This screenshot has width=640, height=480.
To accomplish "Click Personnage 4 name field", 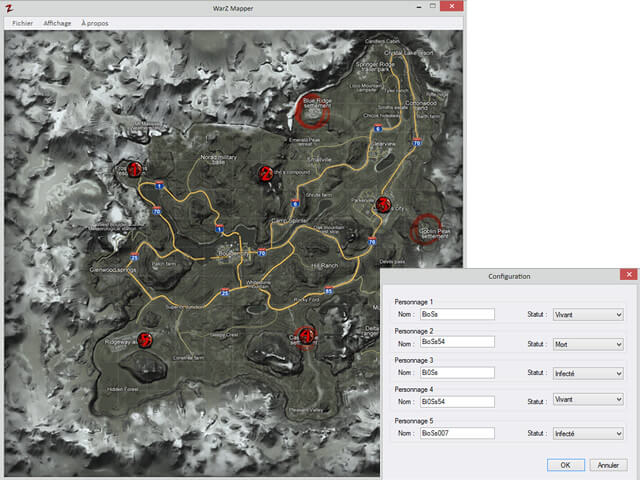I will pos(457,402).
